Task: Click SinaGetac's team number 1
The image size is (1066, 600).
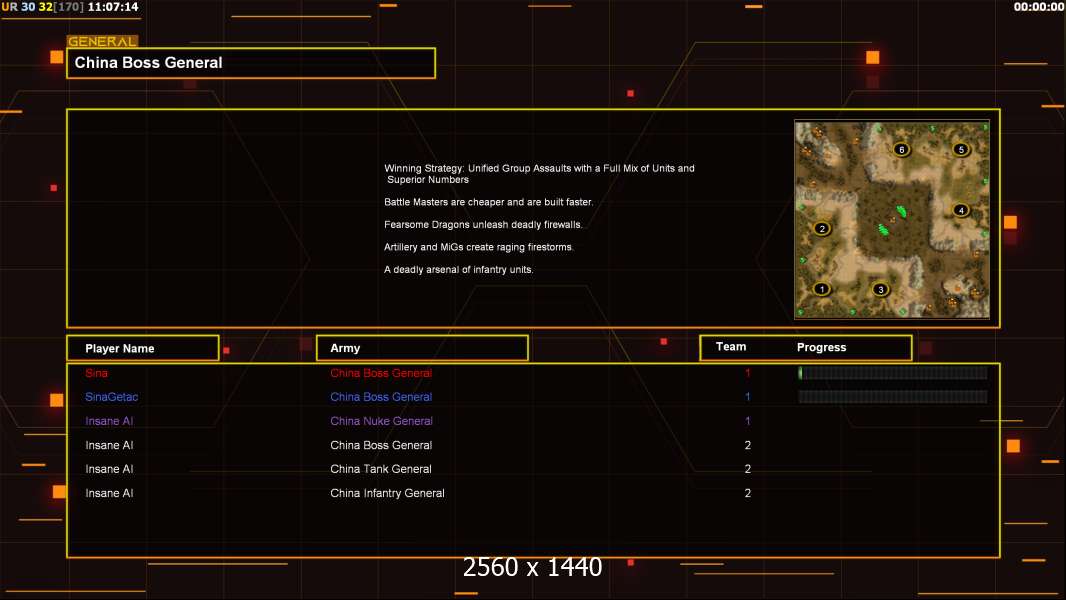Action: coord(747,397)
